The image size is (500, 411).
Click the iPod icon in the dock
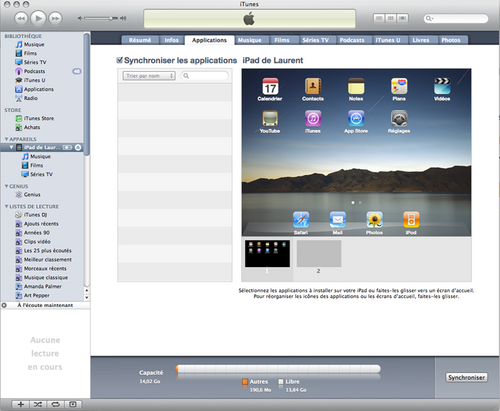coord(411,220)
